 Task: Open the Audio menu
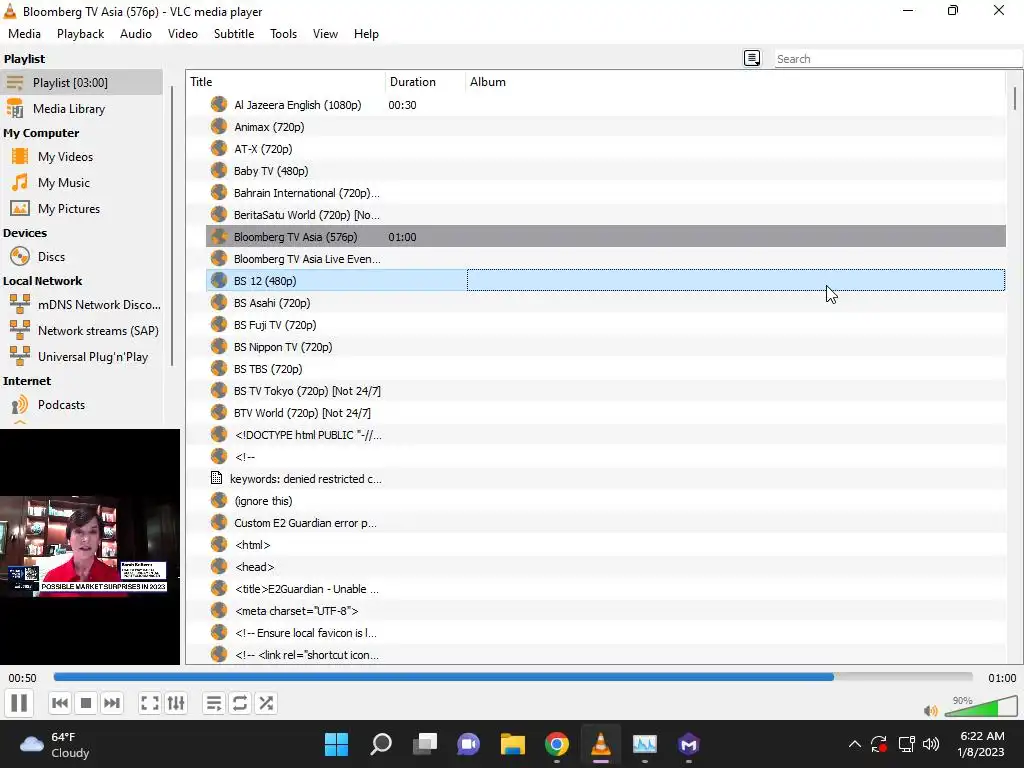pyautogui.click(x=136, y=34)
